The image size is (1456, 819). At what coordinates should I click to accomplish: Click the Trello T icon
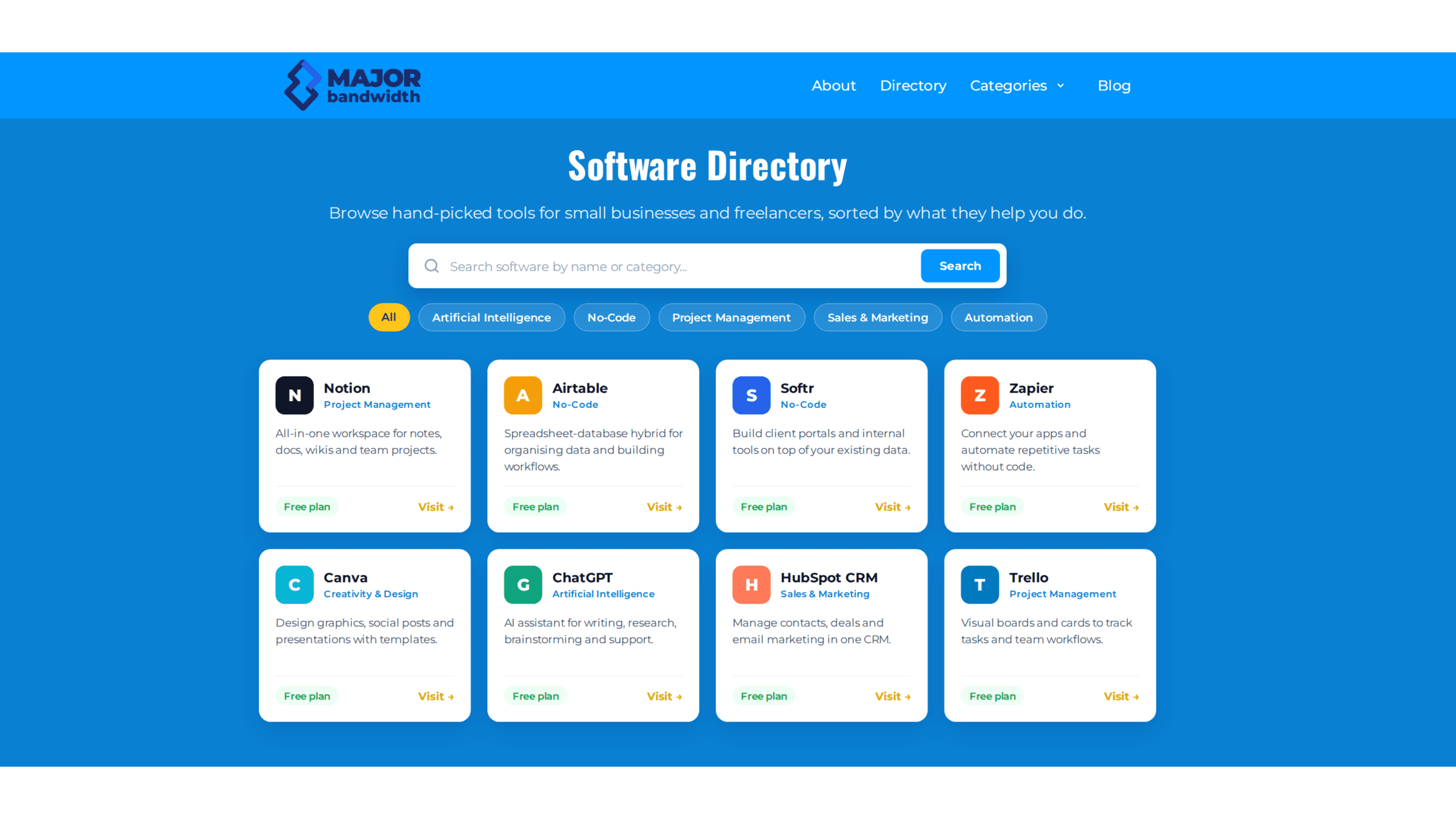pyautogui.click(x=980, y=584)
